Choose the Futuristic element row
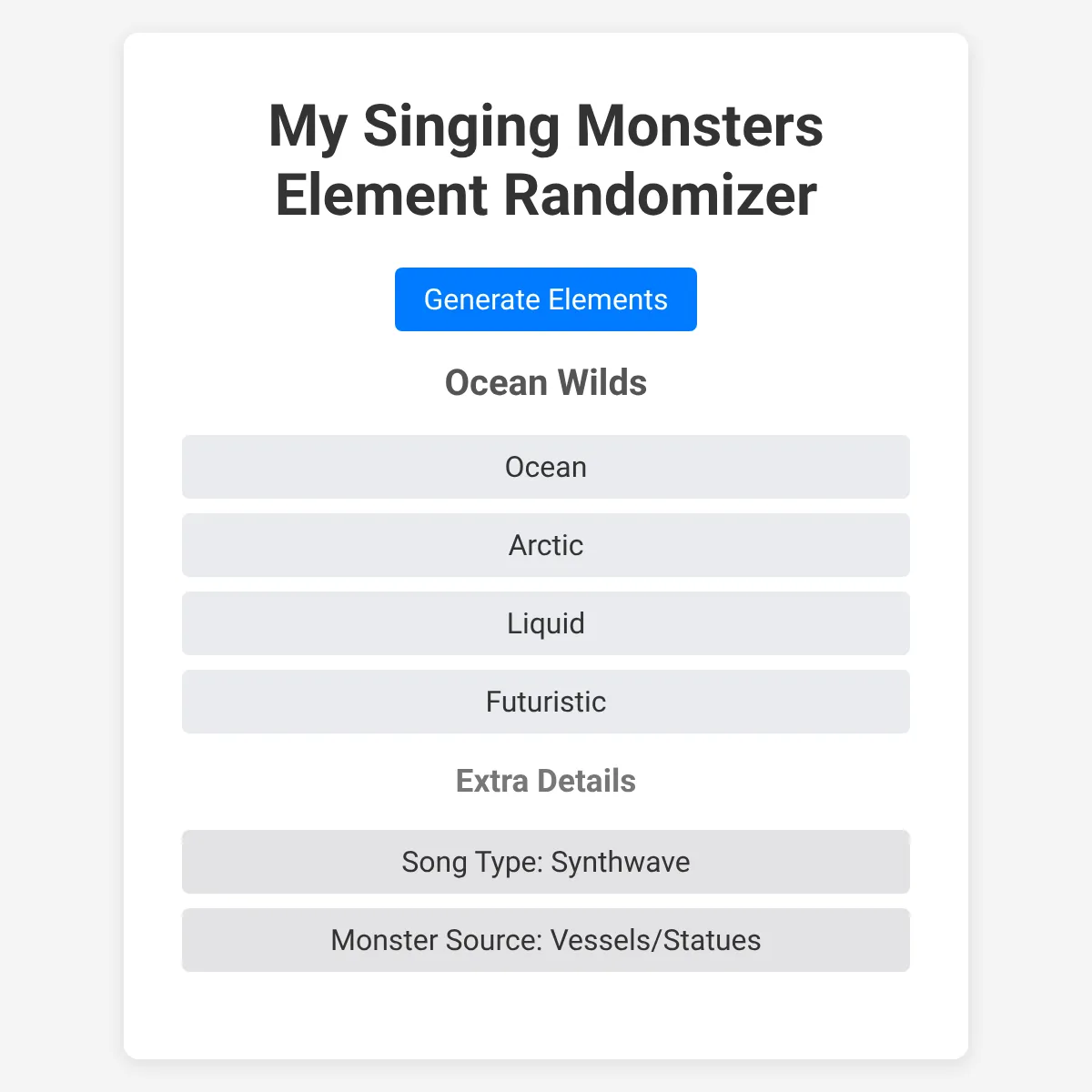 coord(546,702)
